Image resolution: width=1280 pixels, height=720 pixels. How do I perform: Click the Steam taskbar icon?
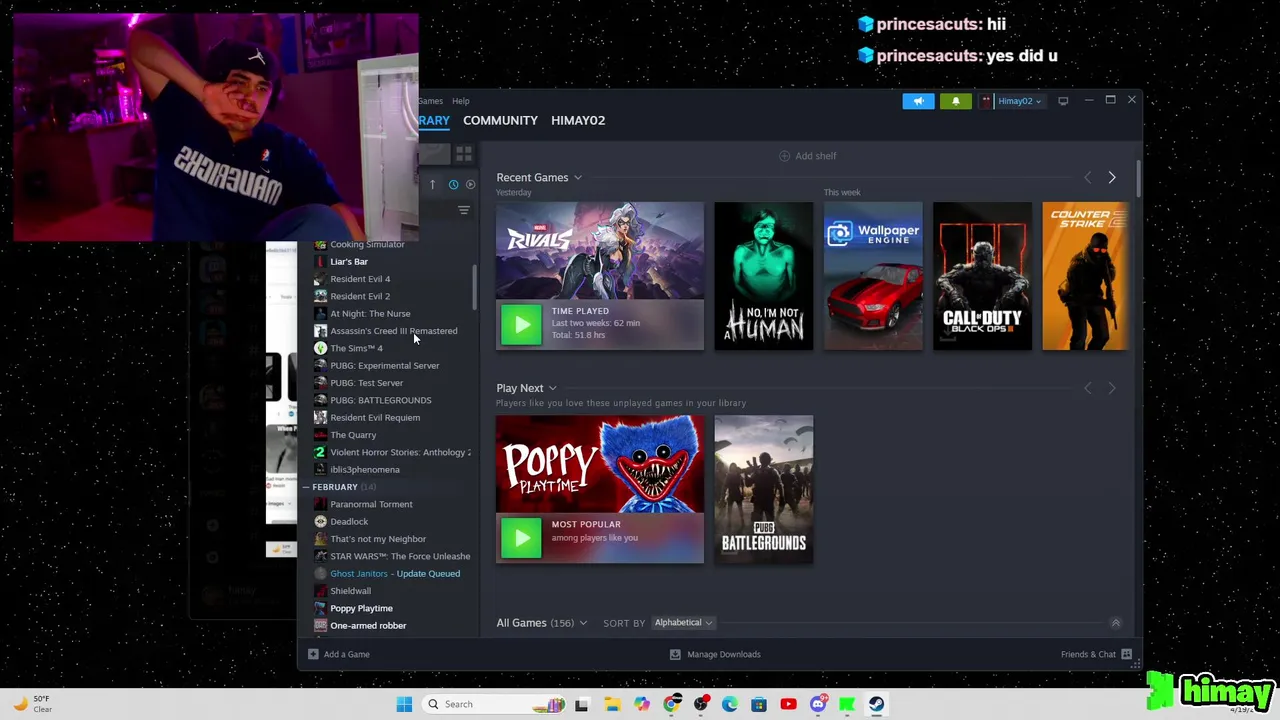pyautogui.click(x=876, y=704)
